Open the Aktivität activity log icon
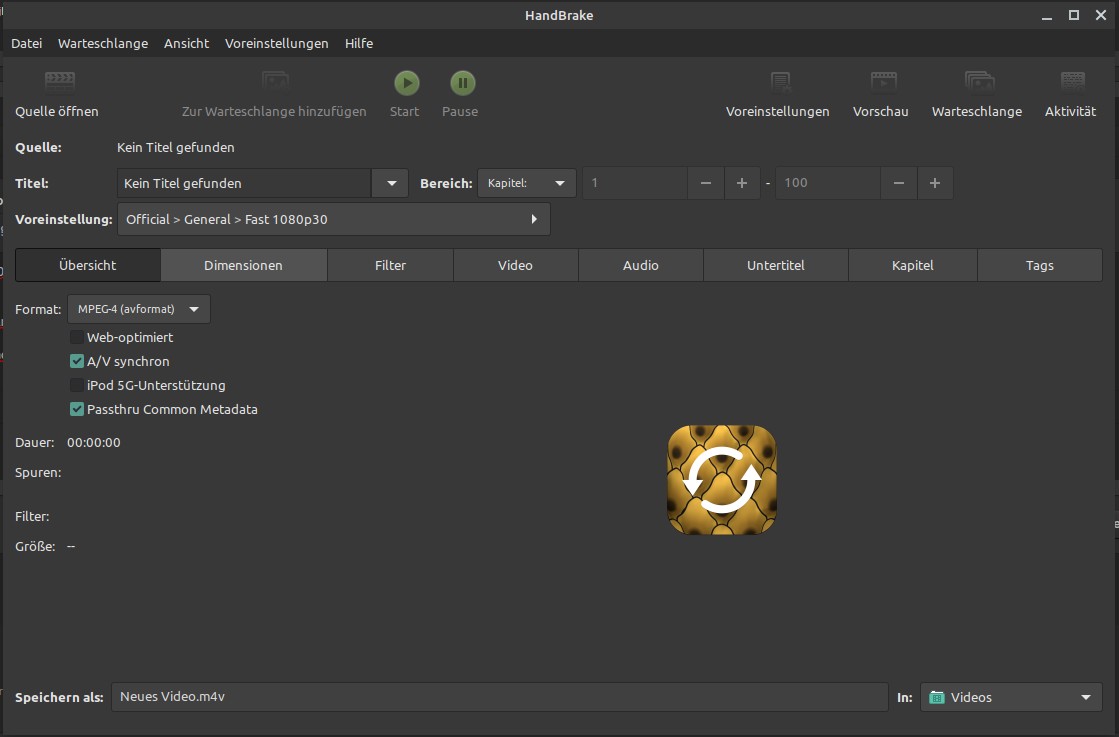The width and height of the screenshot is (1119, 737). (x=1073, y=81)
